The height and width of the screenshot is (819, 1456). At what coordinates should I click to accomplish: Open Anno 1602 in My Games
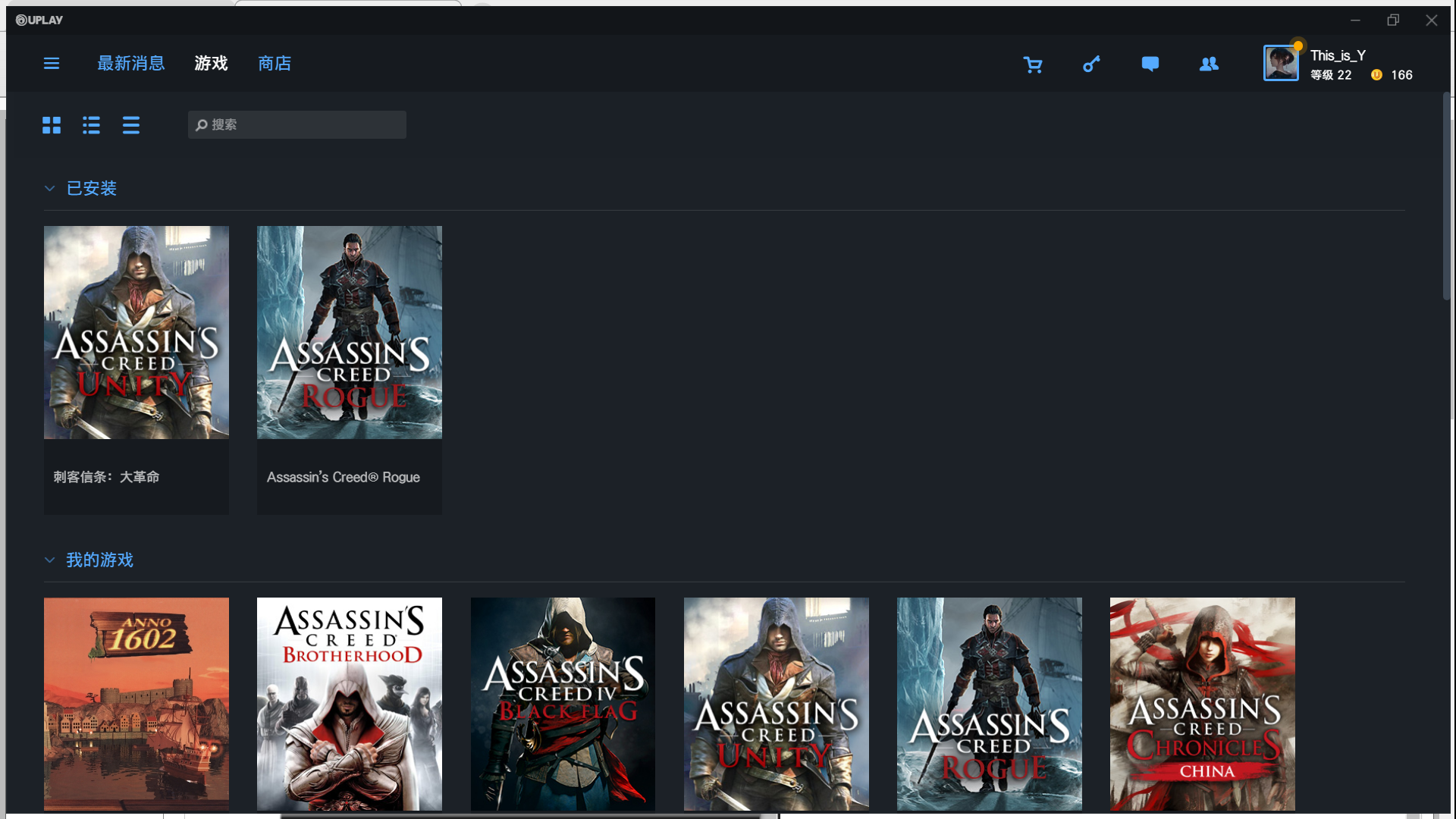(136, 704)
